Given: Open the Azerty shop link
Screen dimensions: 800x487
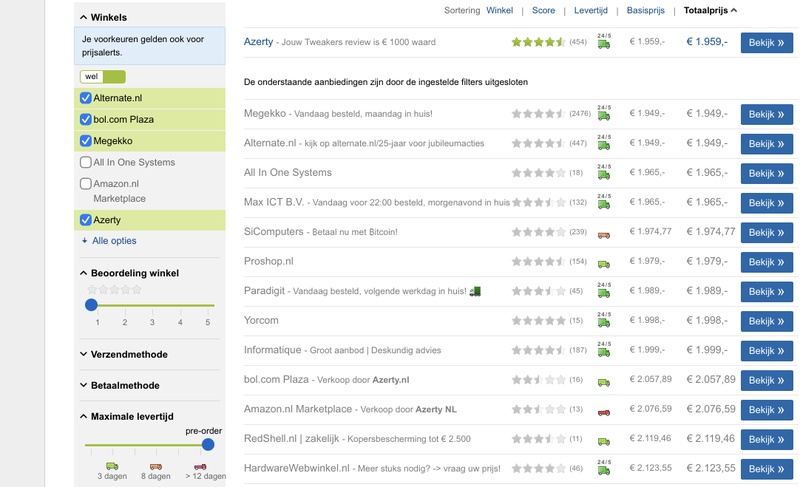Looking at the screenshot, I should tap(258, 42).
